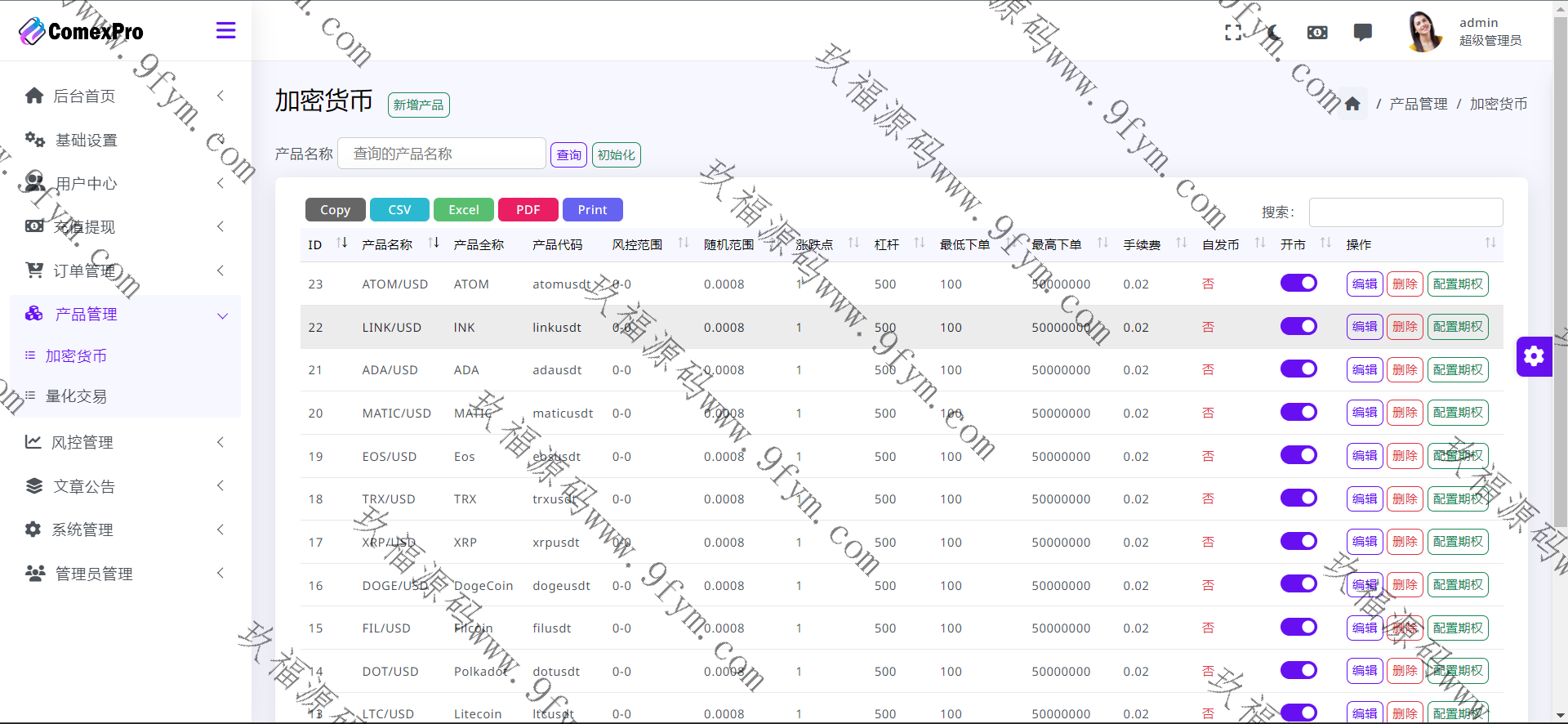Open the floating settings gear panel
Screen dimensions: 1568x724
[1534, 356]
